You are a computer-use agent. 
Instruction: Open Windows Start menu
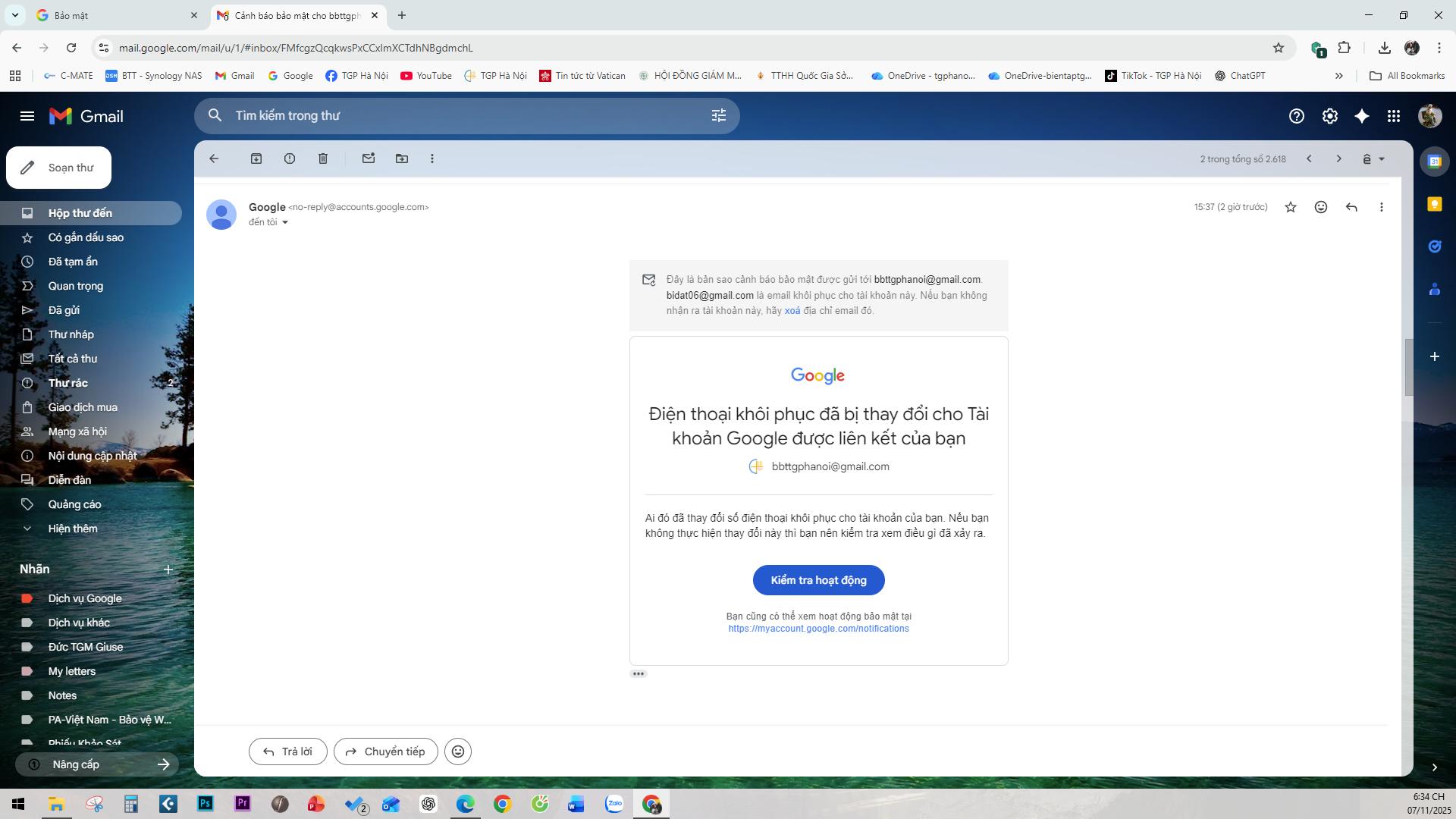click(x=18, y=804)
